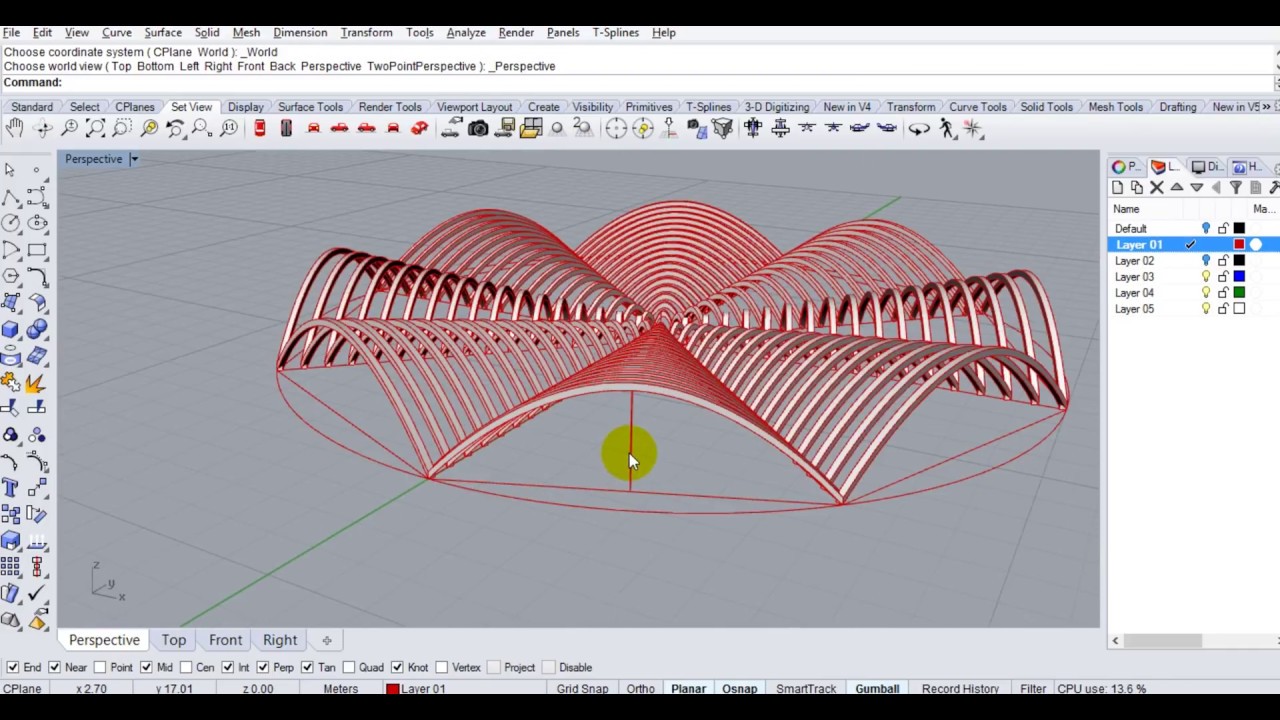Select the Box solid tool
This screenshot has height=720, width=1280.
click(10, 329)
